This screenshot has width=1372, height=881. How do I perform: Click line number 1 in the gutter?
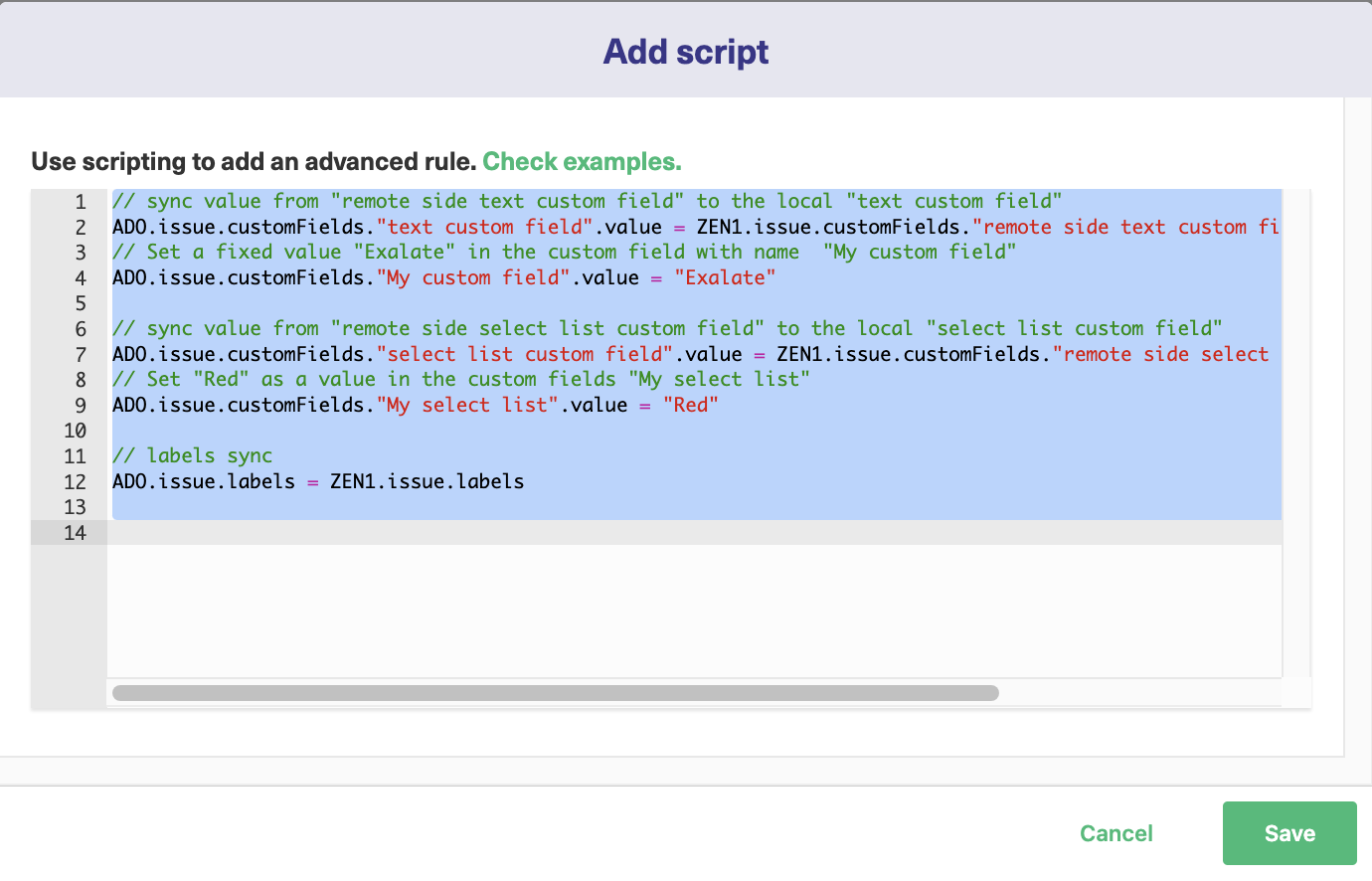81,202
